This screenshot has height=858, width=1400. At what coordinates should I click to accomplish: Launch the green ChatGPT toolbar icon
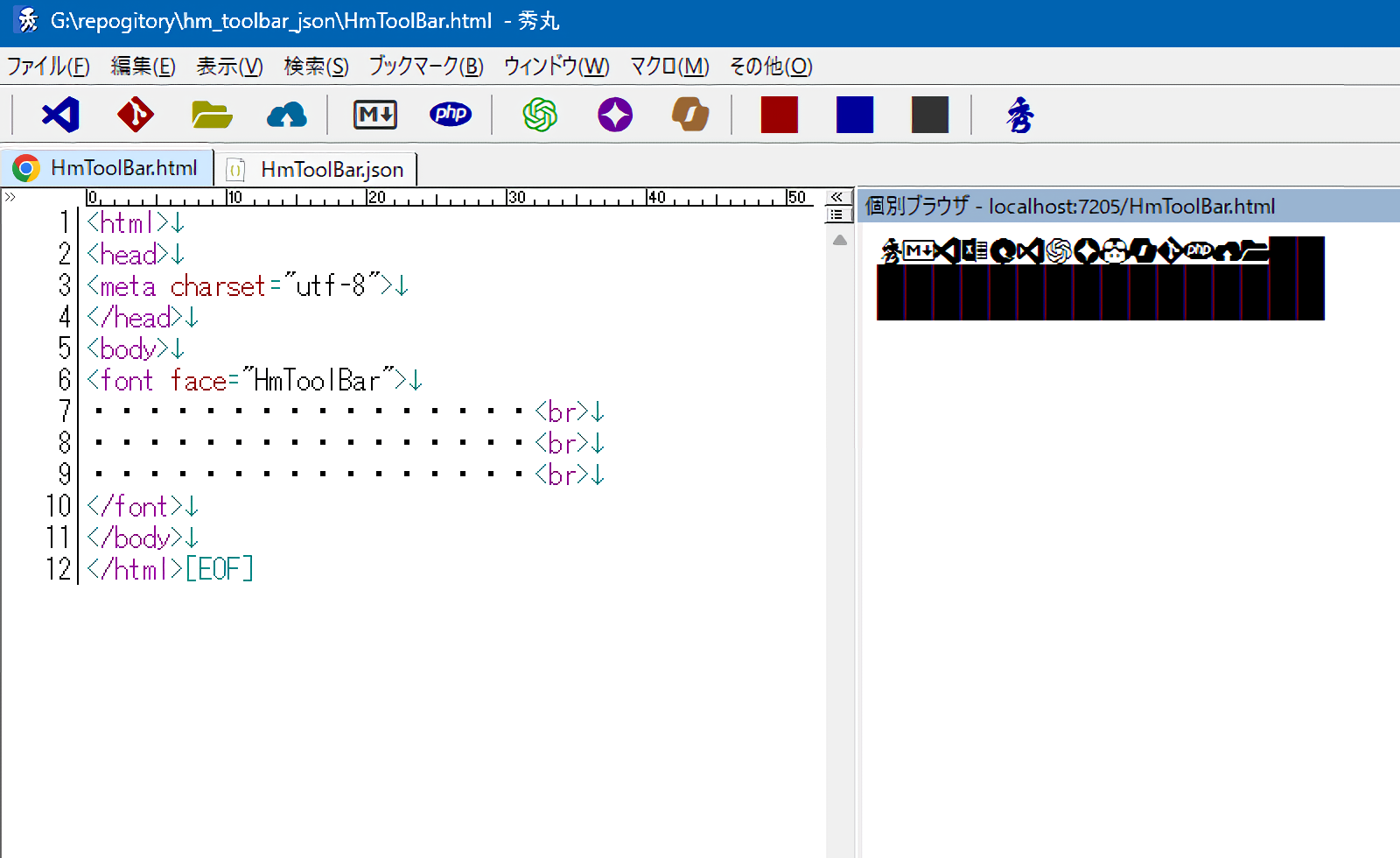click(x=540, y=115)
